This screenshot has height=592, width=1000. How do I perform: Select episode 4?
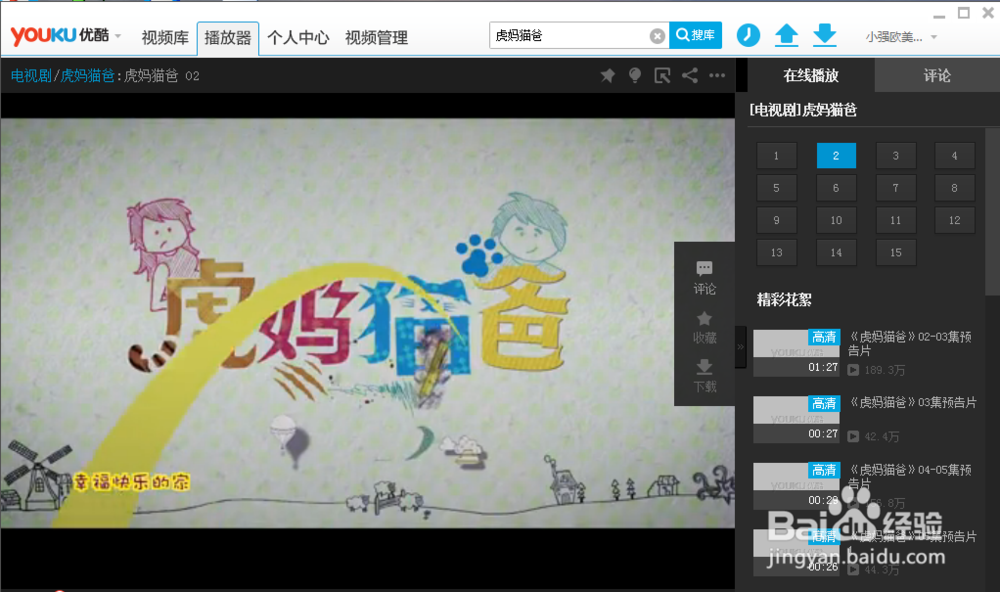pyautogui.click(x=954, y=156)
